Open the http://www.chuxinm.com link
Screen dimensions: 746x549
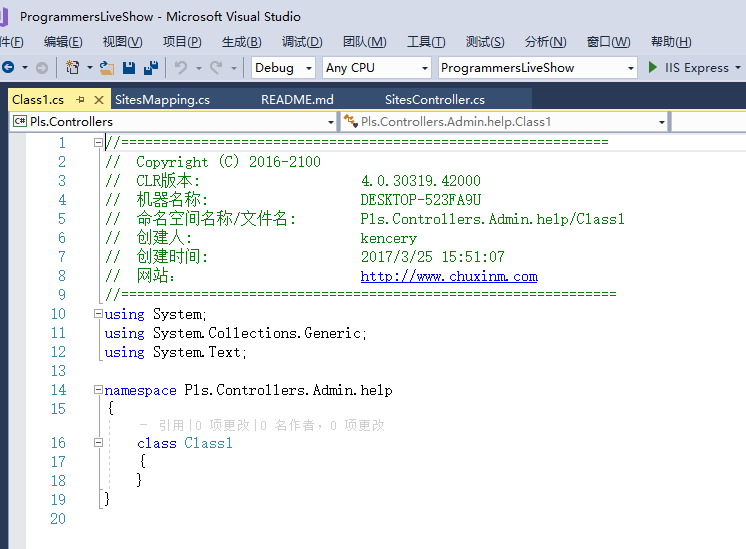click(449, 276)
